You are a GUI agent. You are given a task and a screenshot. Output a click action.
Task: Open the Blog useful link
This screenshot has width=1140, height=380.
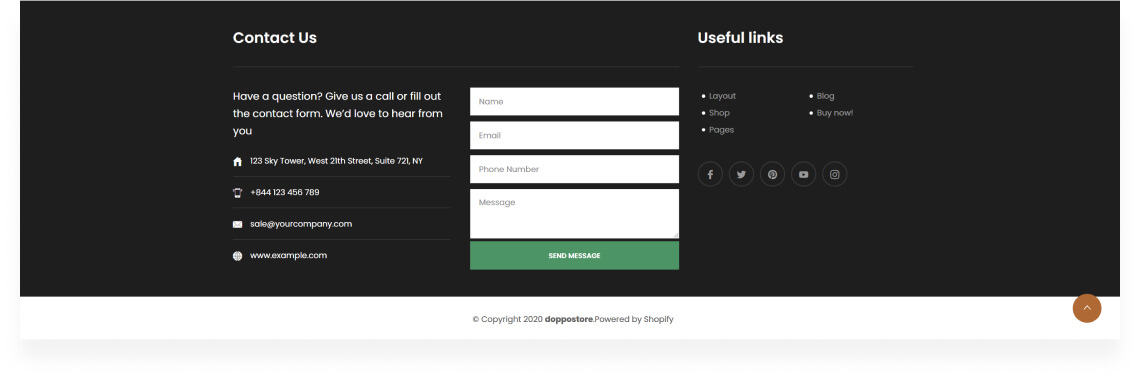click(825, 96)
